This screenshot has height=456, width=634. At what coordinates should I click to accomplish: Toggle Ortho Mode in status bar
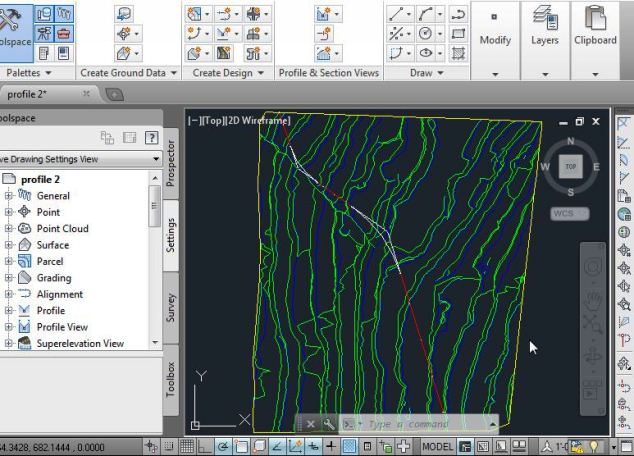tap(204, 447)
